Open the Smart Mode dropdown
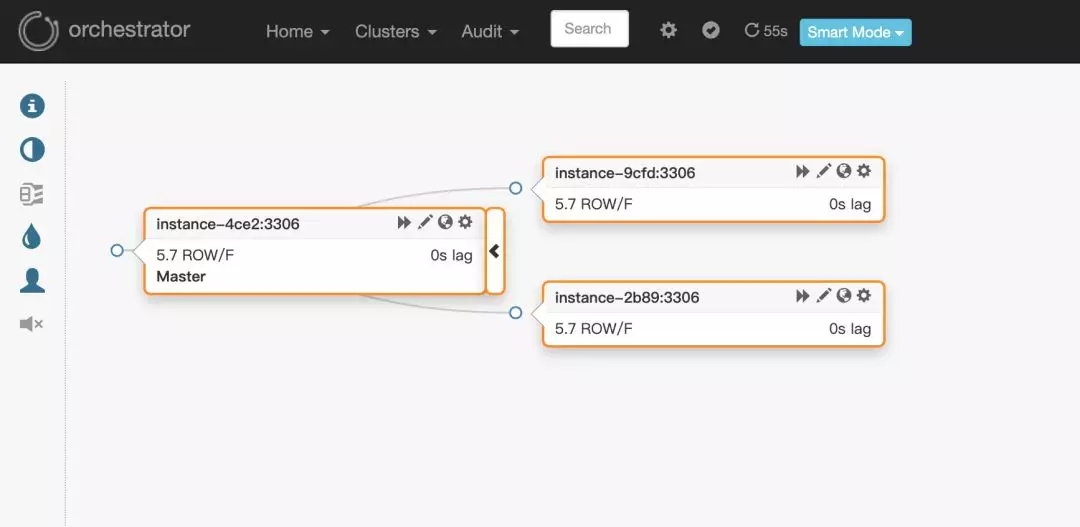1080x527 pixels. coord(855,32)
